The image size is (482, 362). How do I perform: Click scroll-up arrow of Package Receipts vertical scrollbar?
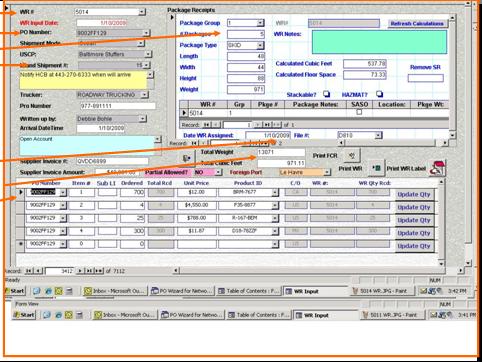pyautogui.click(x=452, y=17)
